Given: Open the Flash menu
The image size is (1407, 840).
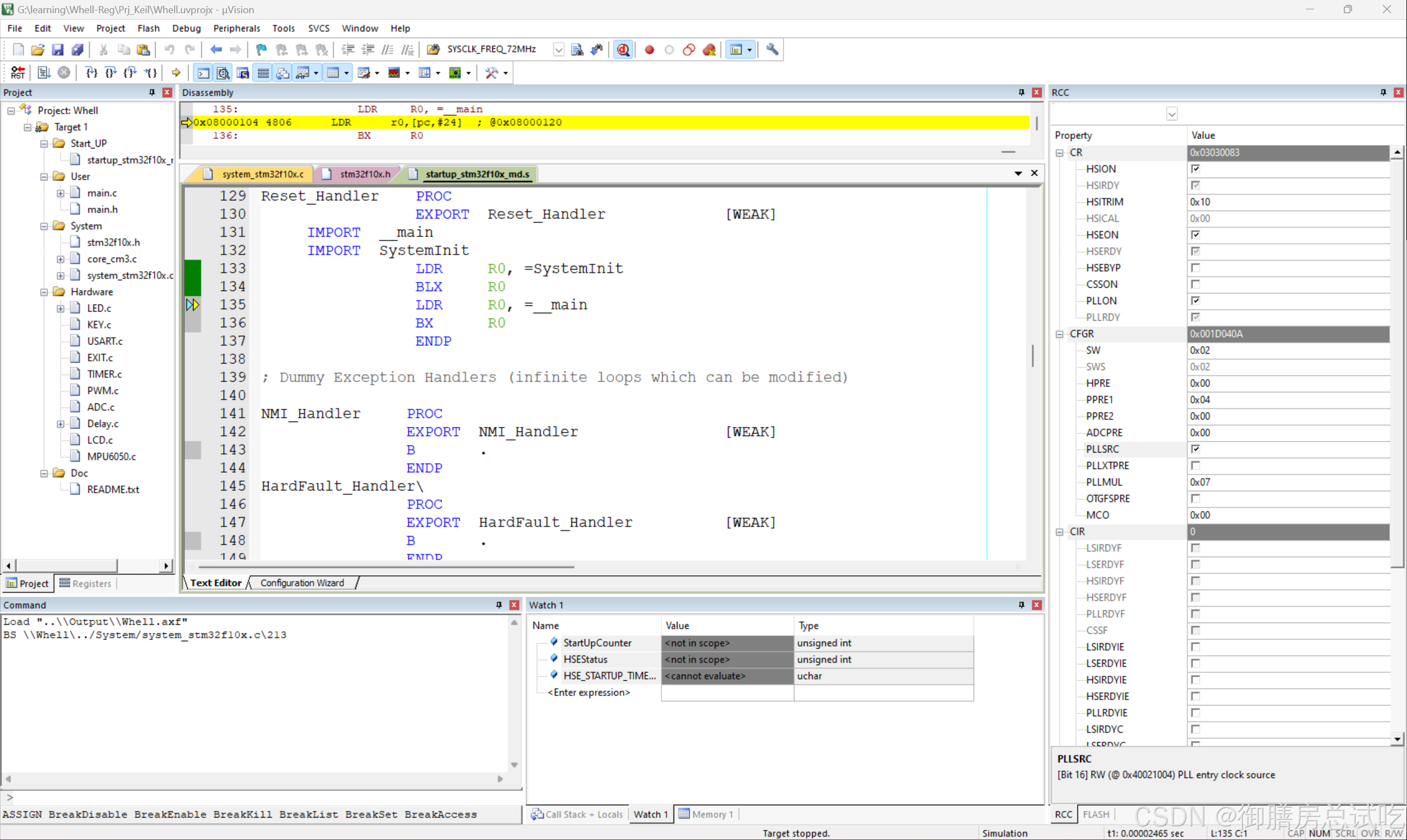Looking at the screenshot, I should (x=148, y=29).
